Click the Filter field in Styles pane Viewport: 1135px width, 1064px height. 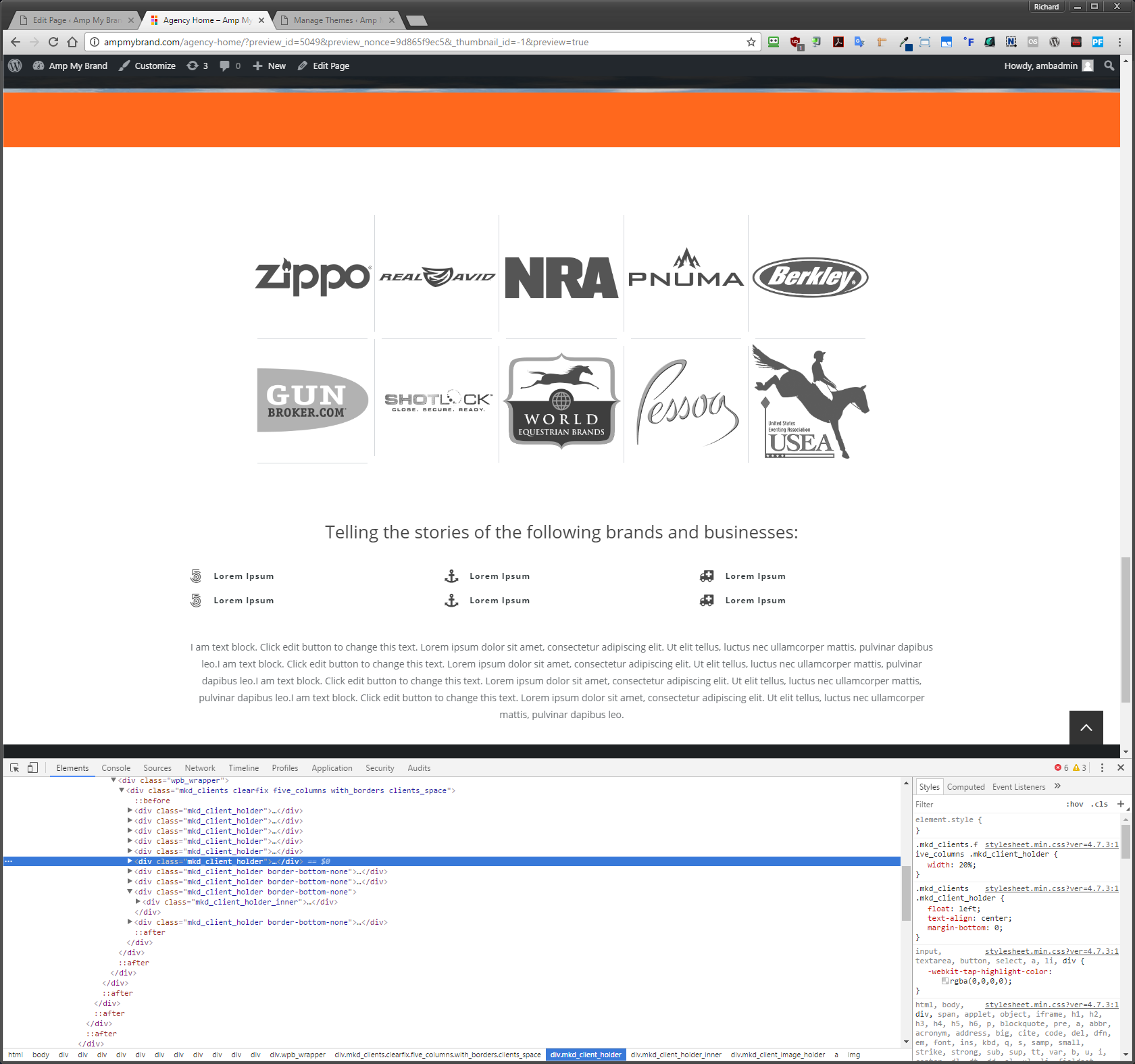[986, 804]
